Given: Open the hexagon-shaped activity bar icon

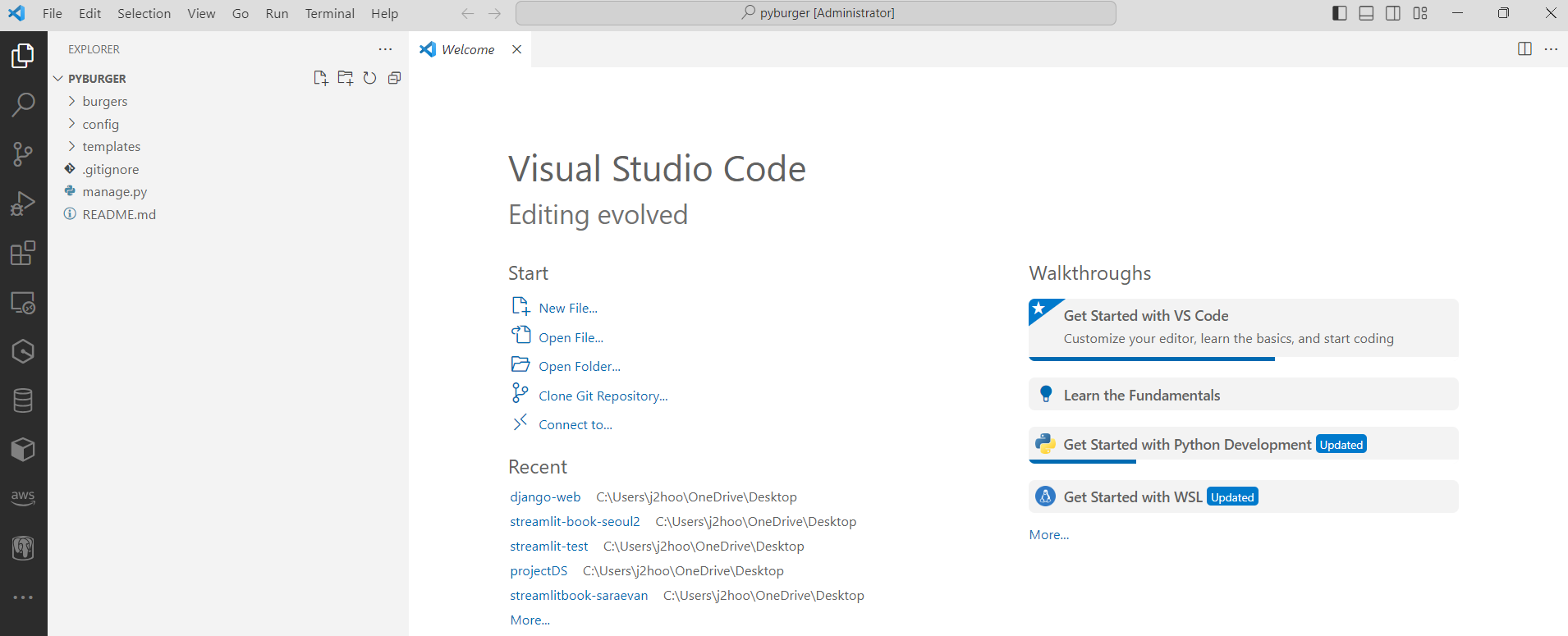Looking at the screenshot, I should tap(23, 351).
